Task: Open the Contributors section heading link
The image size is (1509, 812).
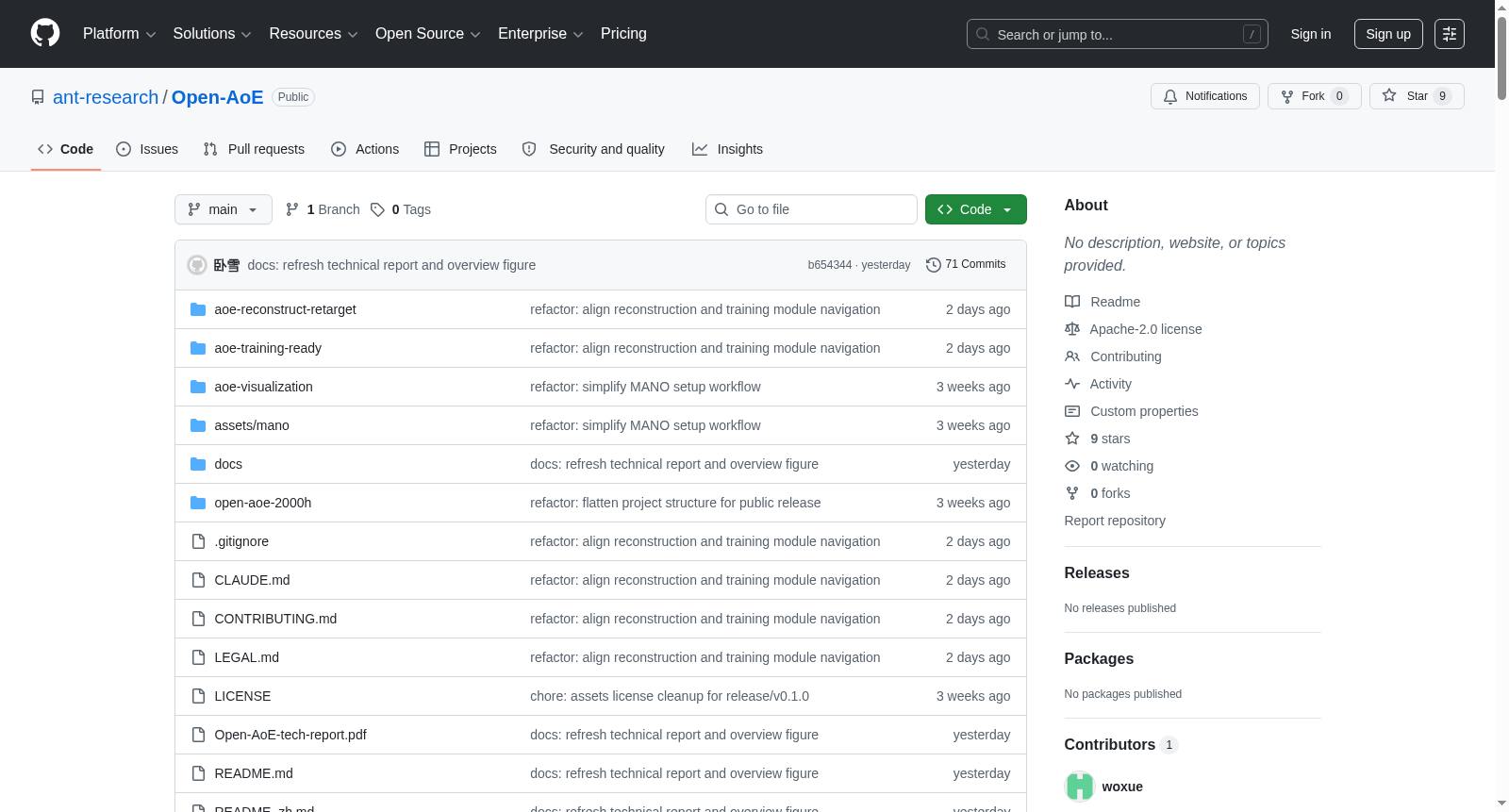Action: (1121, 745)
